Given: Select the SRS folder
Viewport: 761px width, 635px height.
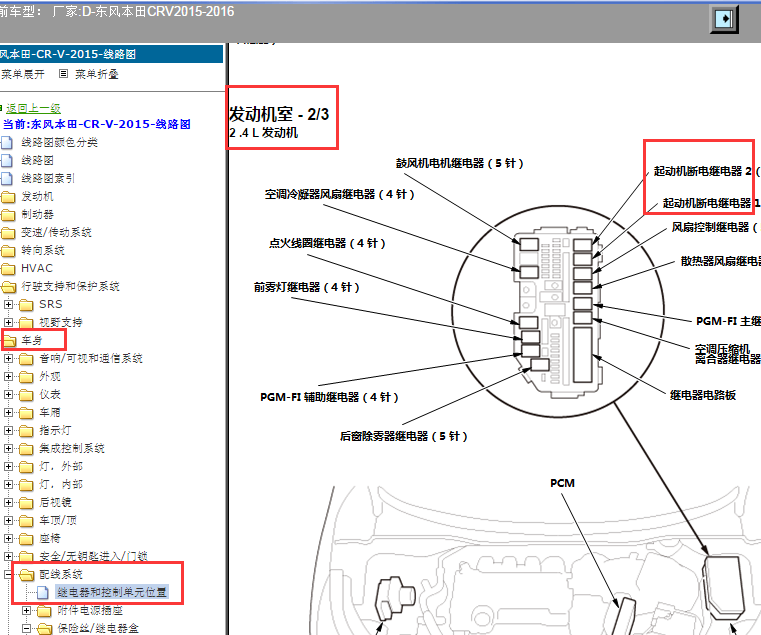Looking at the screenshot, I should point(51,304).
